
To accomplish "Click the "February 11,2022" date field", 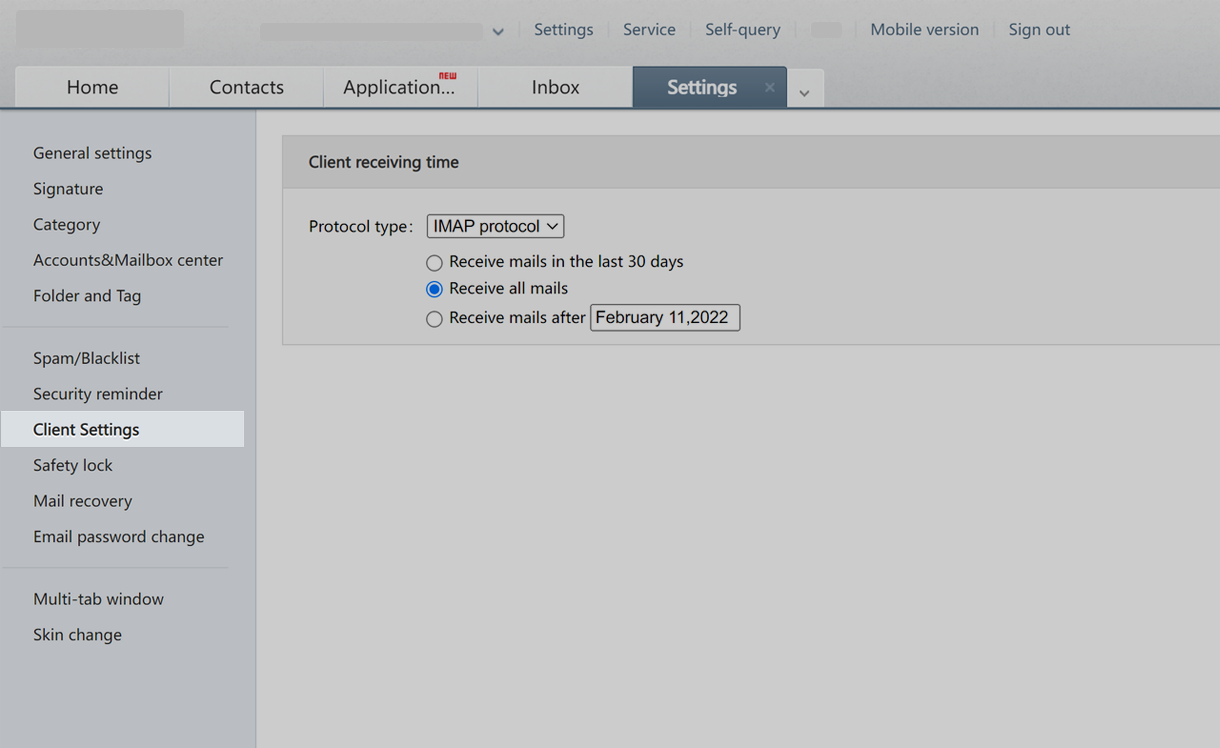I will point(664,317).
